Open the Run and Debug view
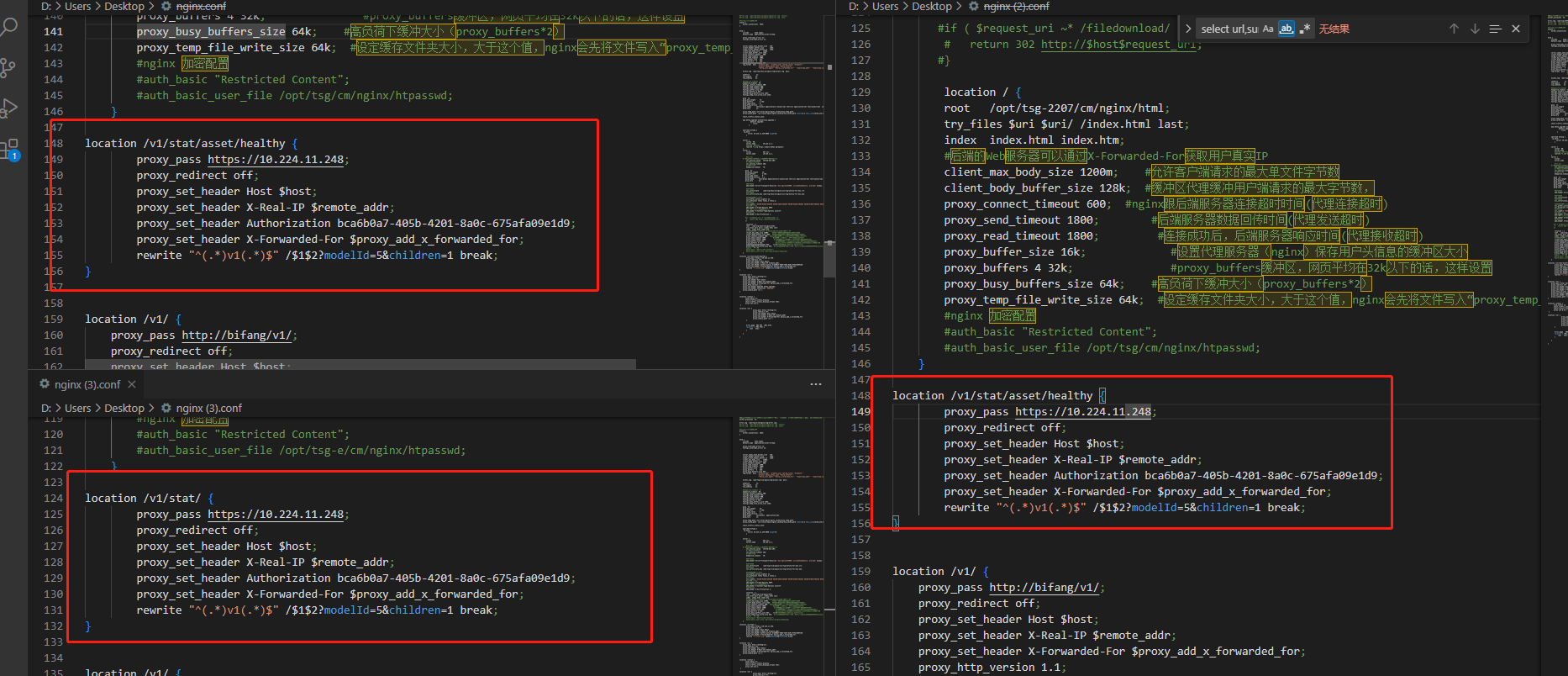Screen dimensions: 1568x676 coord(9,108)
